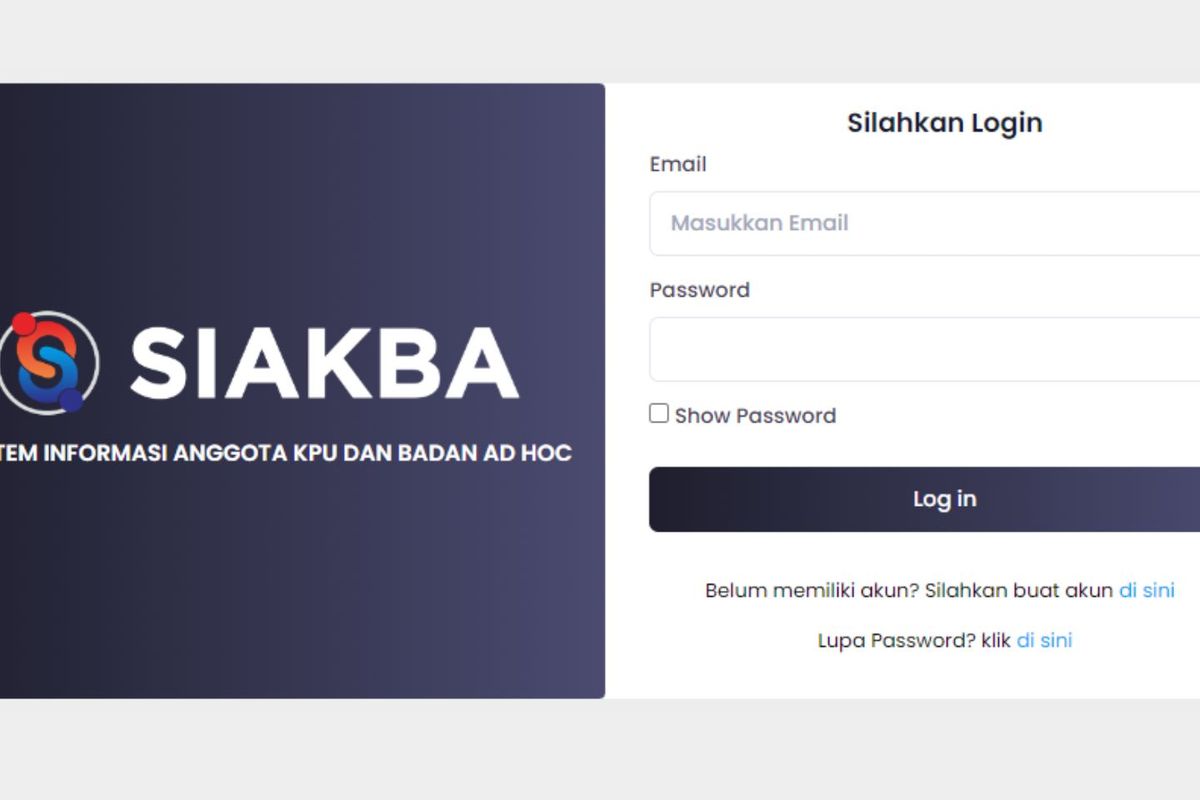Click the Password field label
Screen dimensions: 1200x800
(x=699, y=290)
